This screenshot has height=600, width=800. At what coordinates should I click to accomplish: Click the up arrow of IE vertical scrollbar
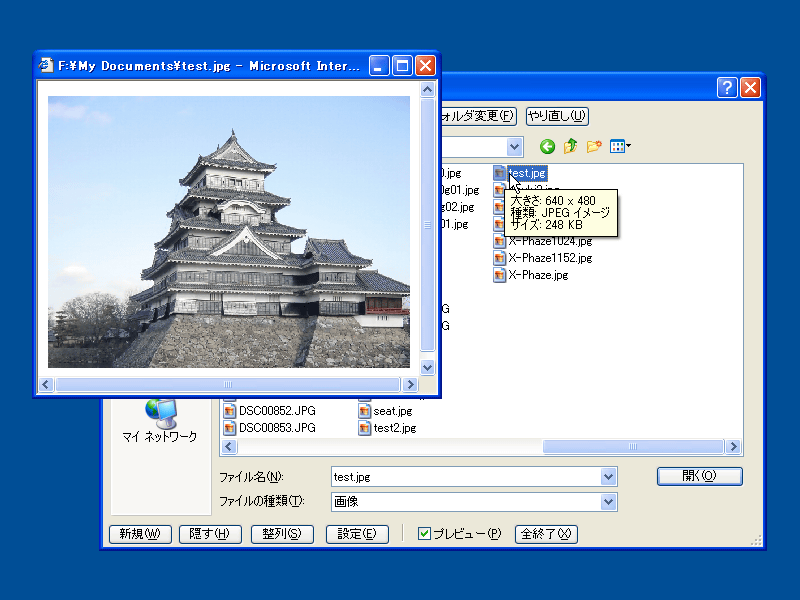tap(428, 90)
